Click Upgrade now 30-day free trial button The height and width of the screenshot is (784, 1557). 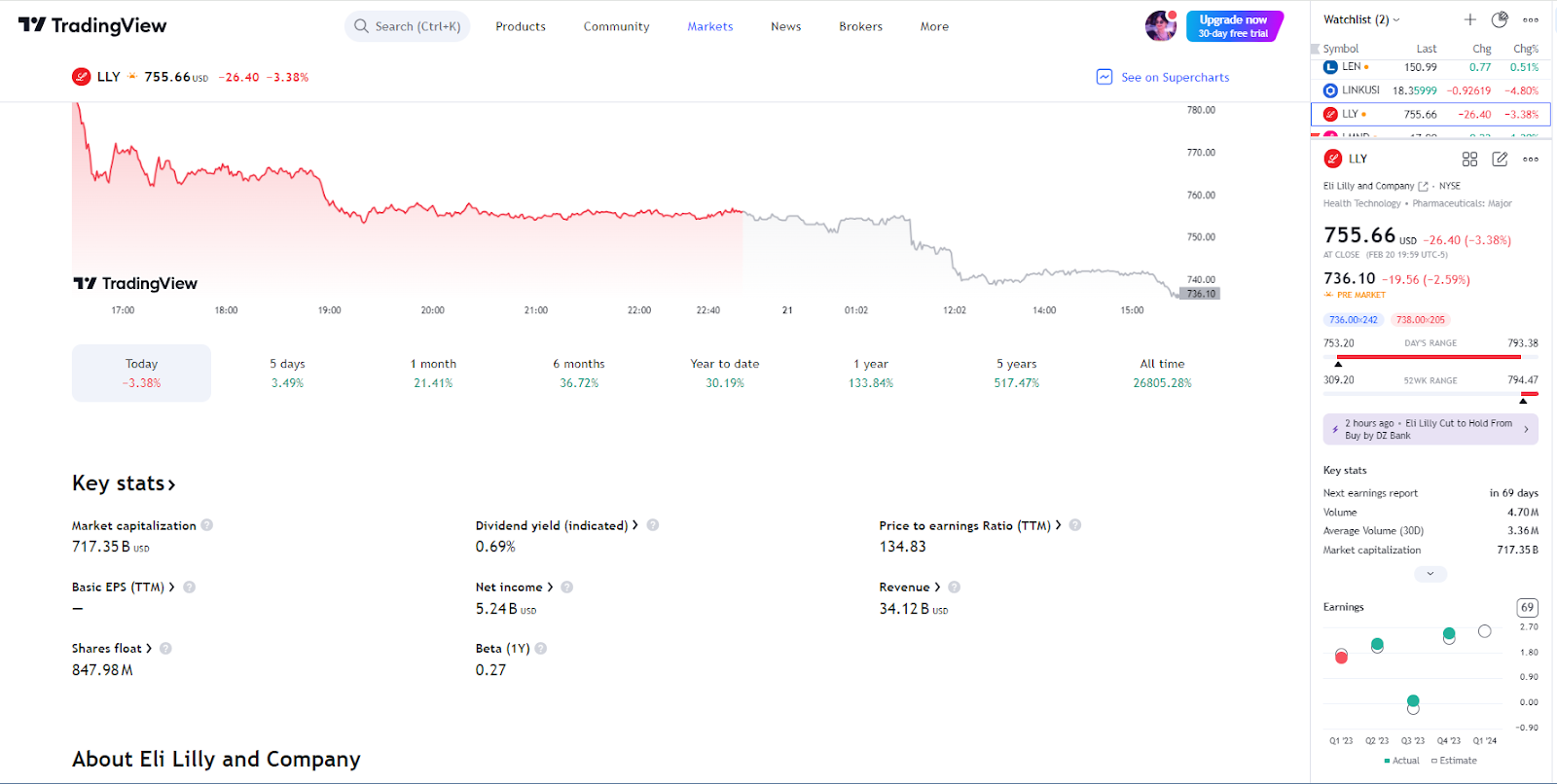pyautogui.click(x=1234, y=26)
